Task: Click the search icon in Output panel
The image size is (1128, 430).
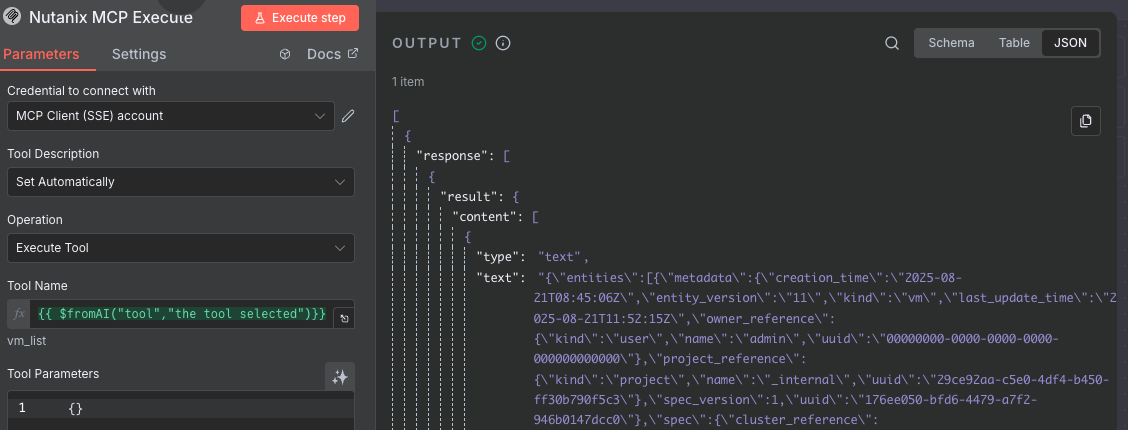Action: tap(892, 43)
